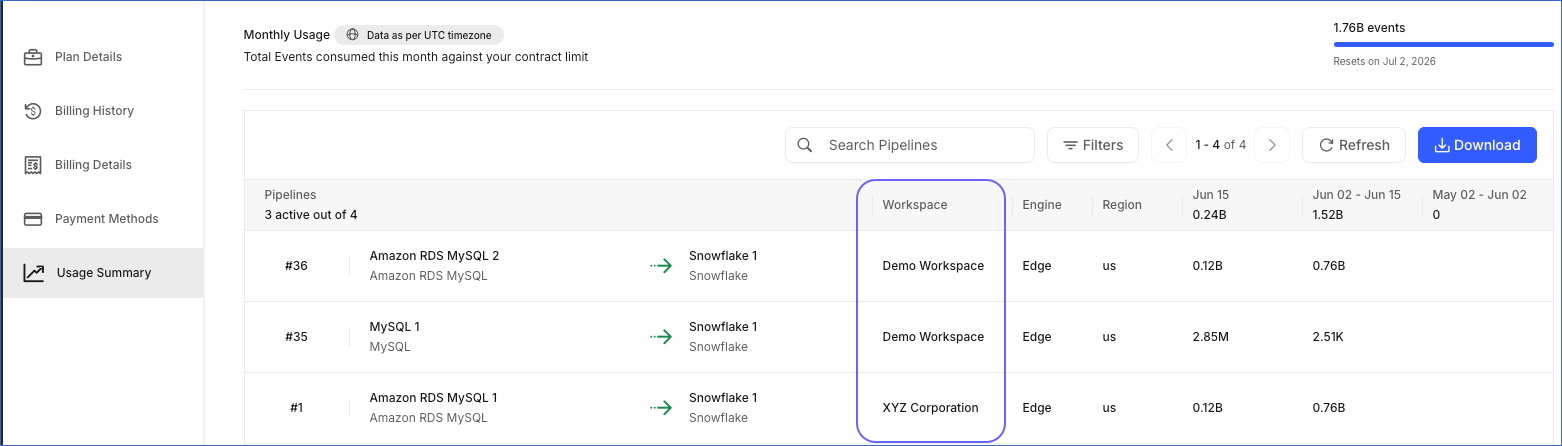This screenshot has height=446, width=1562.
Task: Download the usage summary
Action: pyautogui.click(x=1477, y=145)
